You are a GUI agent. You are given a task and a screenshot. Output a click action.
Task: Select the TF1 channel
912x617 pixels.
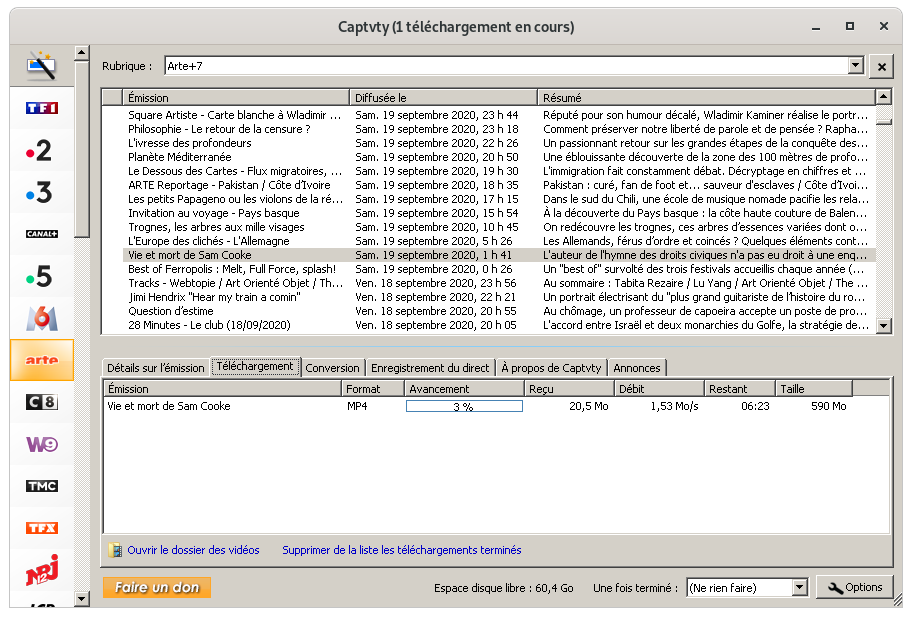tap(41, 108)
